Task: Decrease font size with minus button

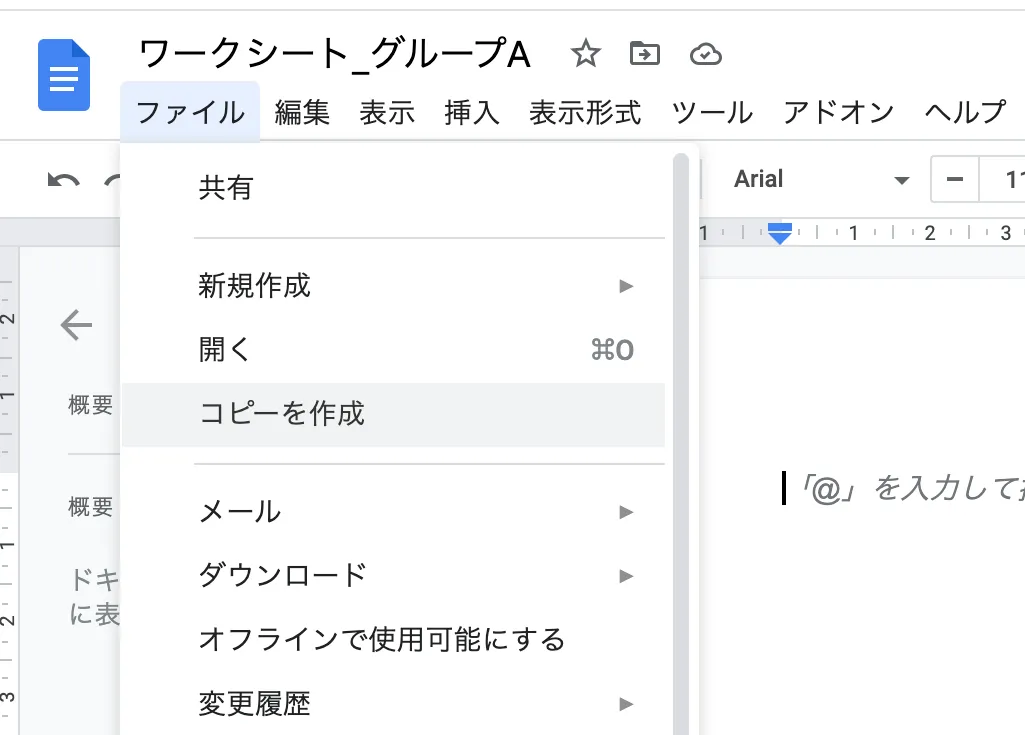Action: 955,180
